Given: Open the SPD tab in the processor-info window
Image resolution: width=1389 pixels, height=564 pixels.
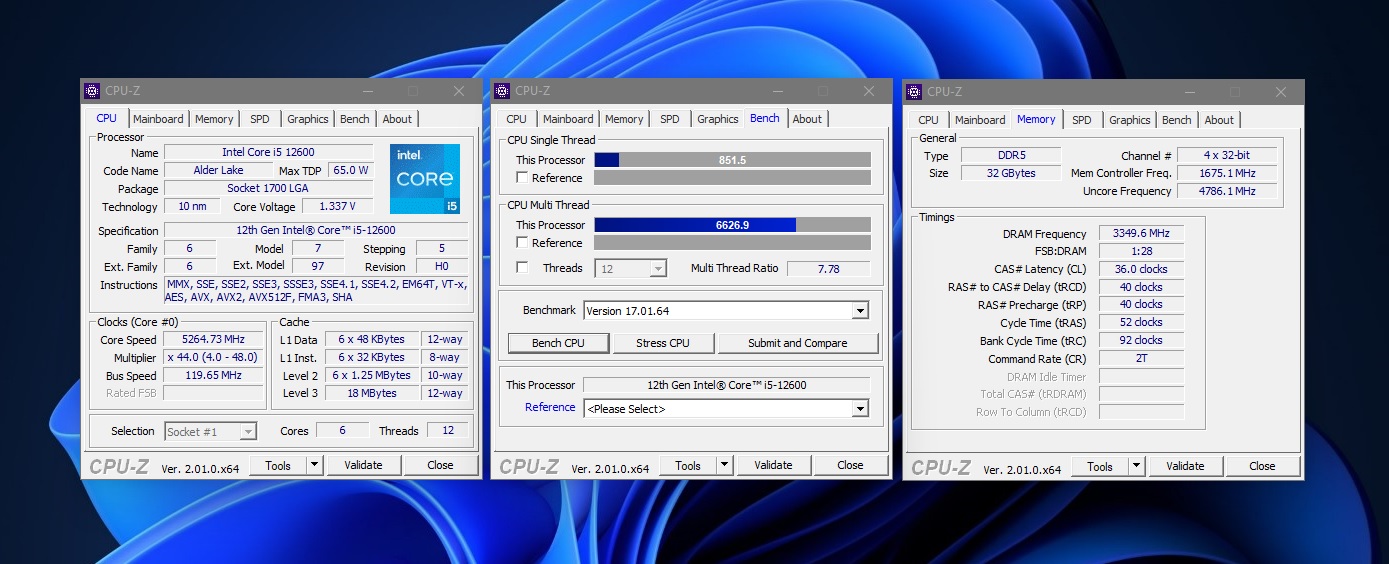Looking at the screenshot, I should (x=260, y=119).
